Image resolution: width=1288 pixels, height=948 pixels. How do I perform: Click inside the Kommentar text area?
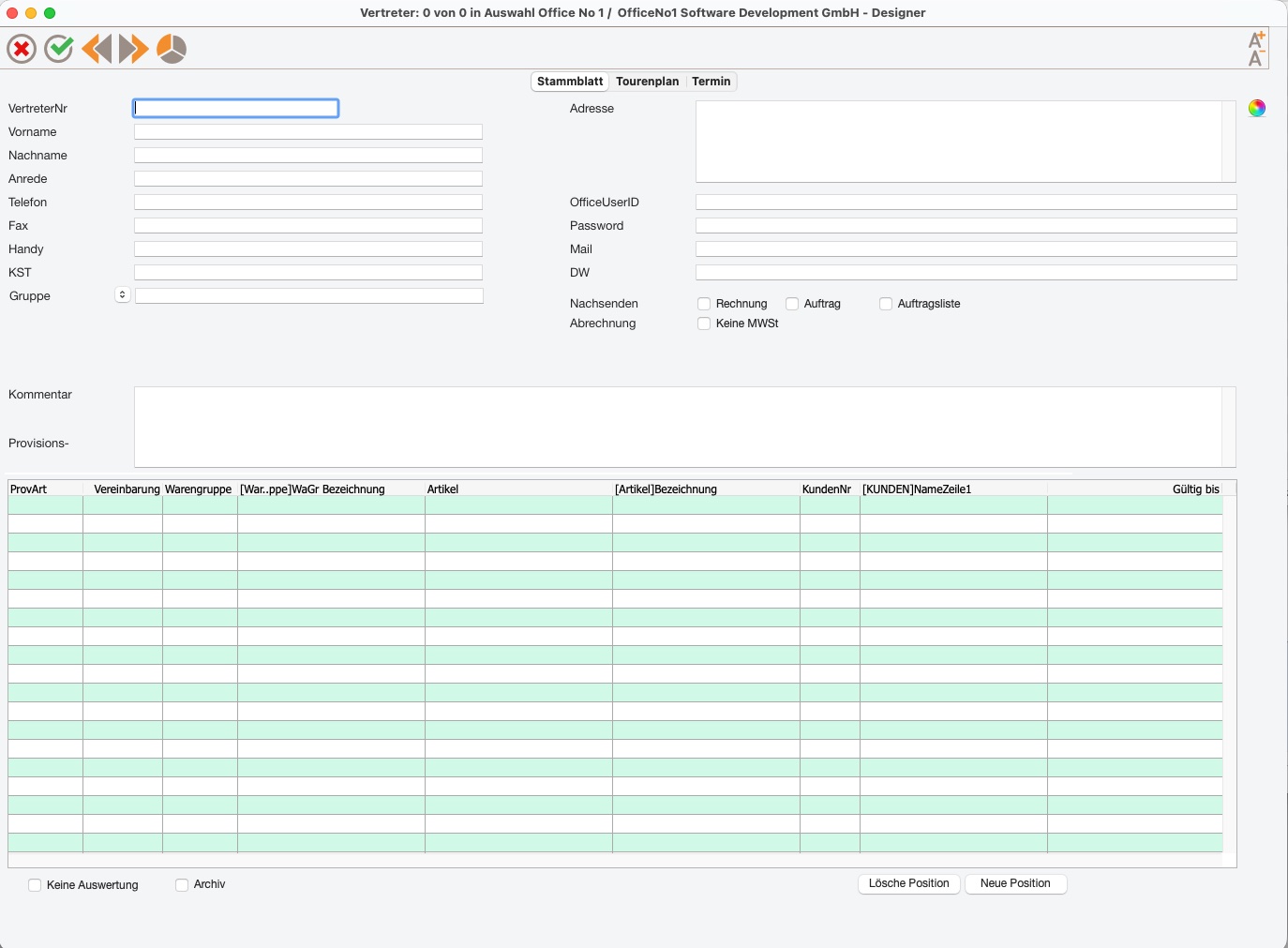pyautogui.click(x=678, y=427)
